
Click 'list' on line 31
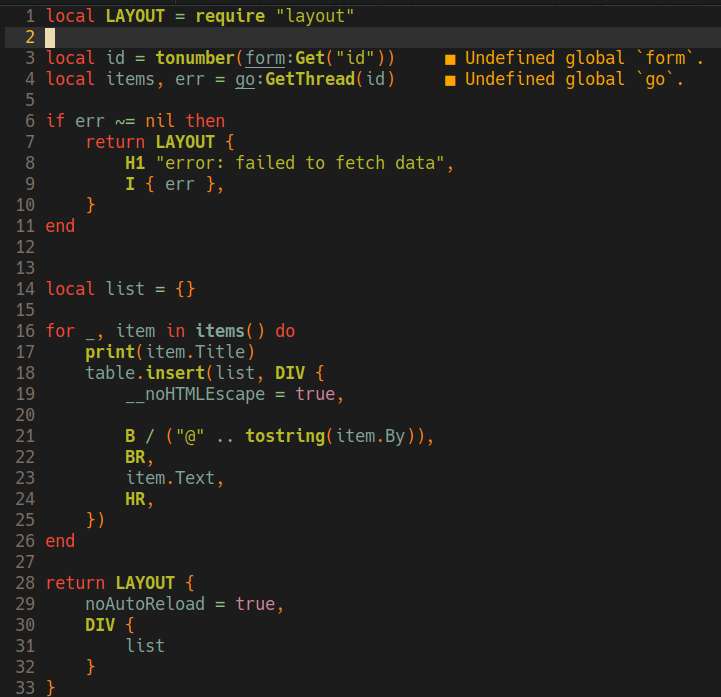[x=145, y=646]
